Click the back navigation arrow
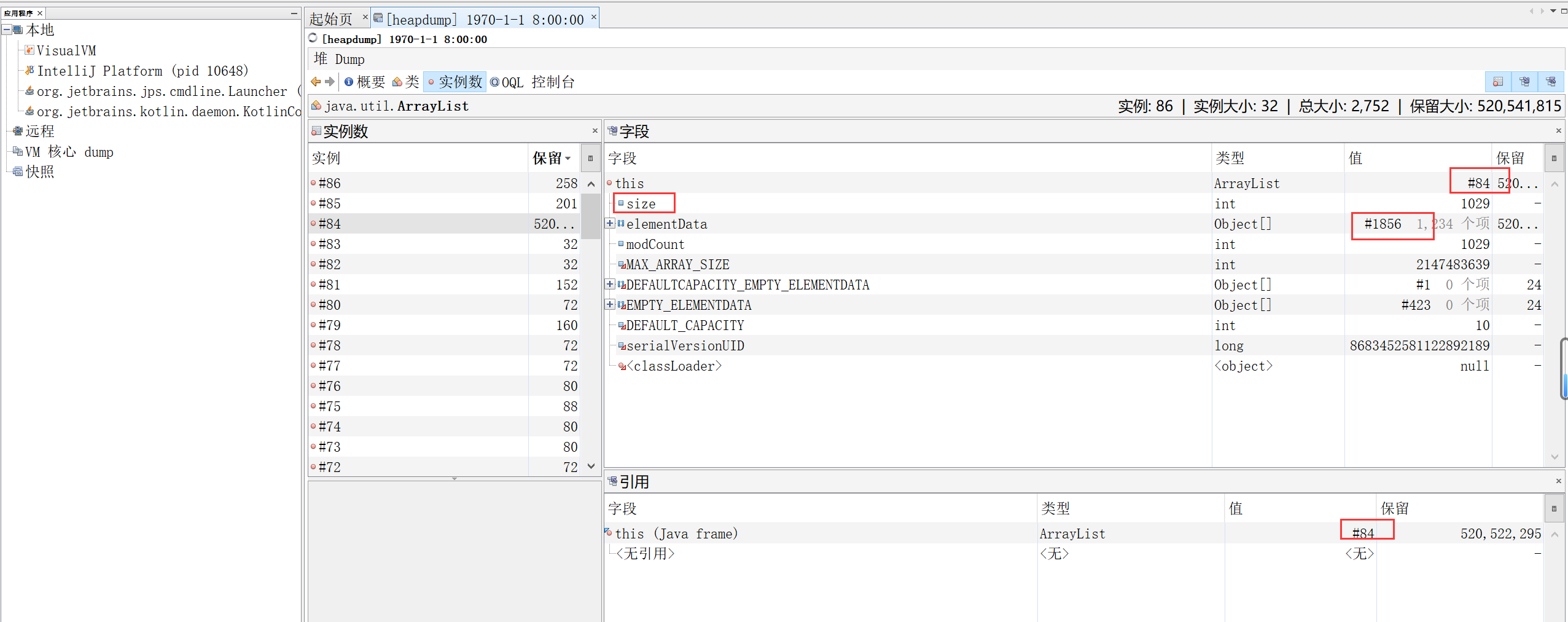 316,82
